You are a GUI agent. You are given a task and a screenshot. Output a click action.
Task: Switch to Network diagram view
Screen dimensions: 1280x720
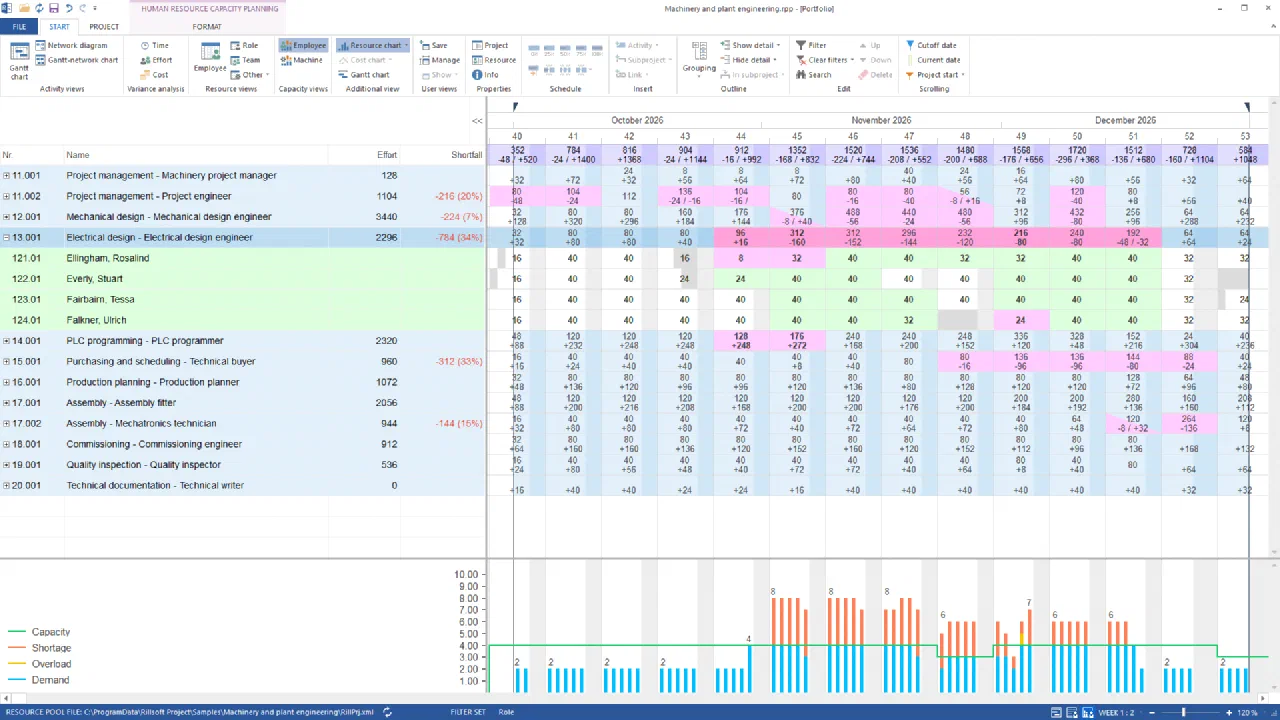click(x=70, y=46)
